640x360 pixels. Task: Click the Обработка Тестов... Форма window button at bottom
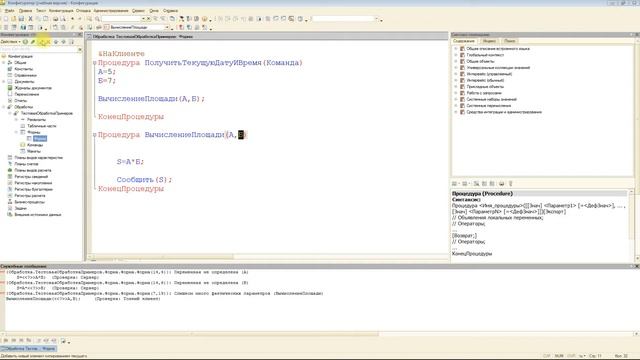[29, 349]
